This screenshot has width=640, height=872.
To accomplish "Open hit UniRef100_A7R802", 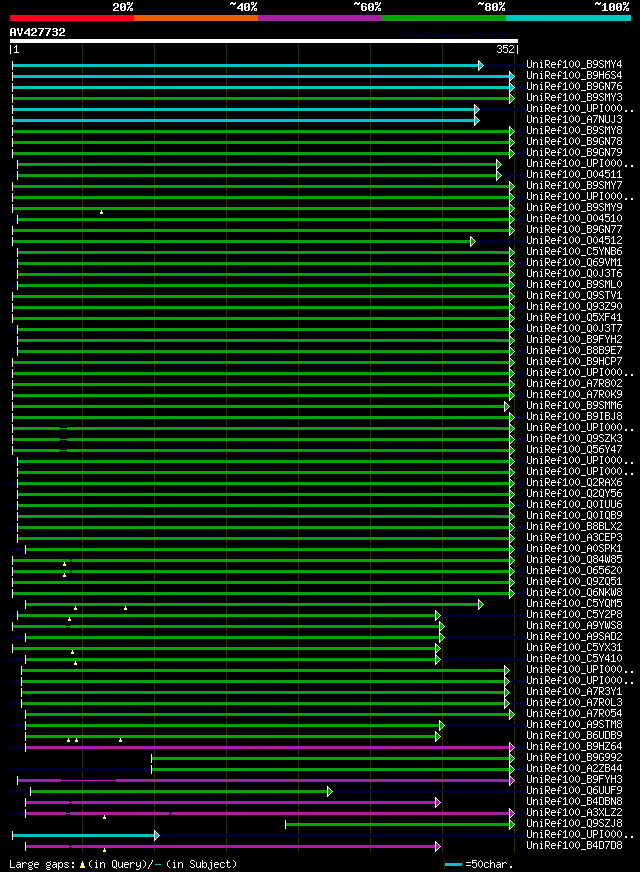I will point(574,383).
